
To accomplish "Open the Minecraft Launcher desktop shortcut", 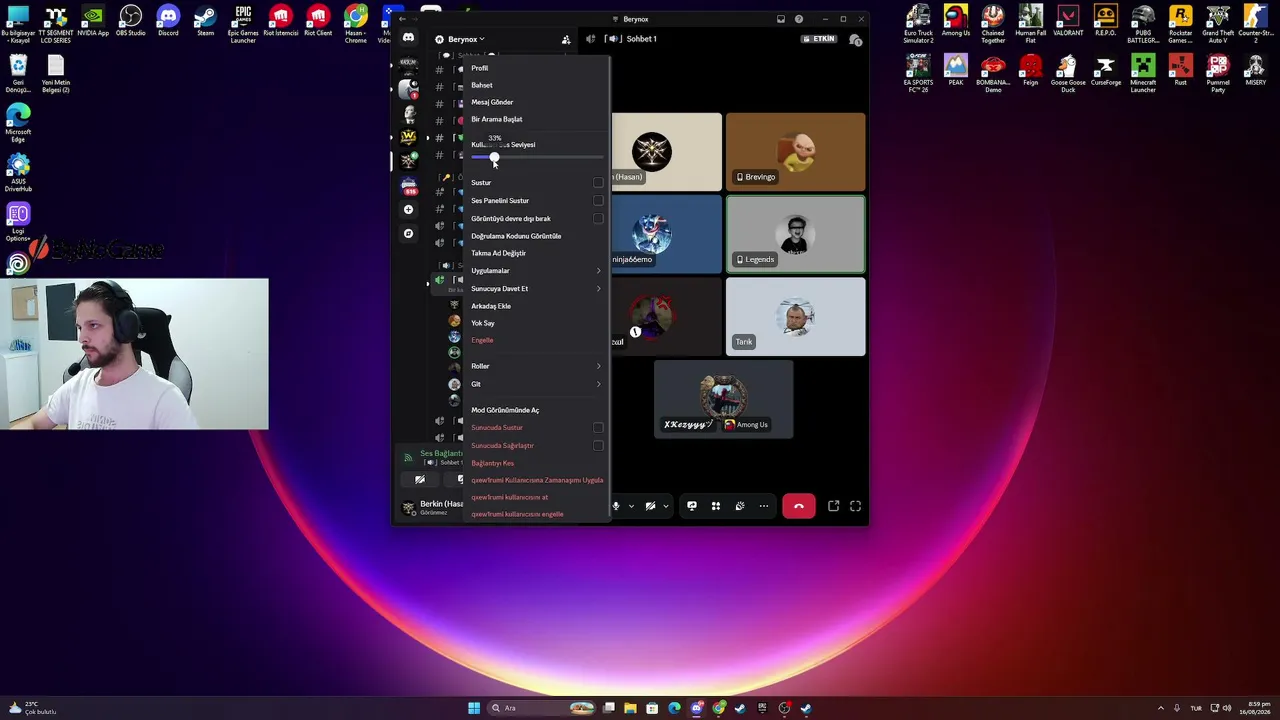I will 1143,75.
